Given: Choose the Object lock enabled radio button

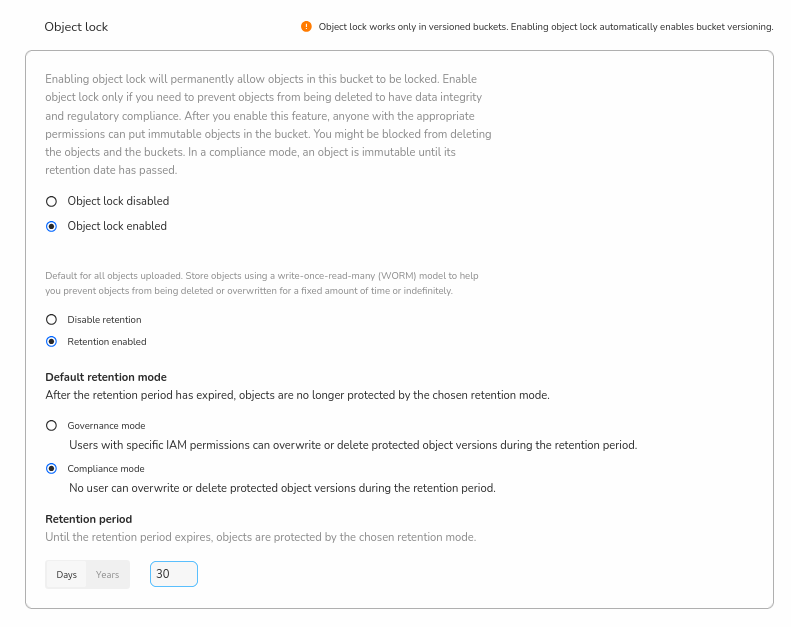Looking at the screenshot, I should [x=52, y=226].
